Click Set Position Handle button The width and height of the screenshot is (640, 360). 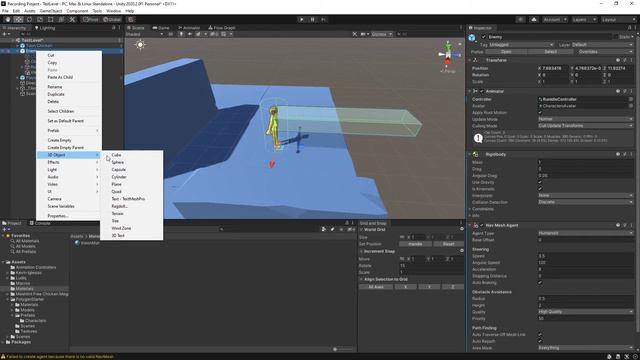[415, 244]
